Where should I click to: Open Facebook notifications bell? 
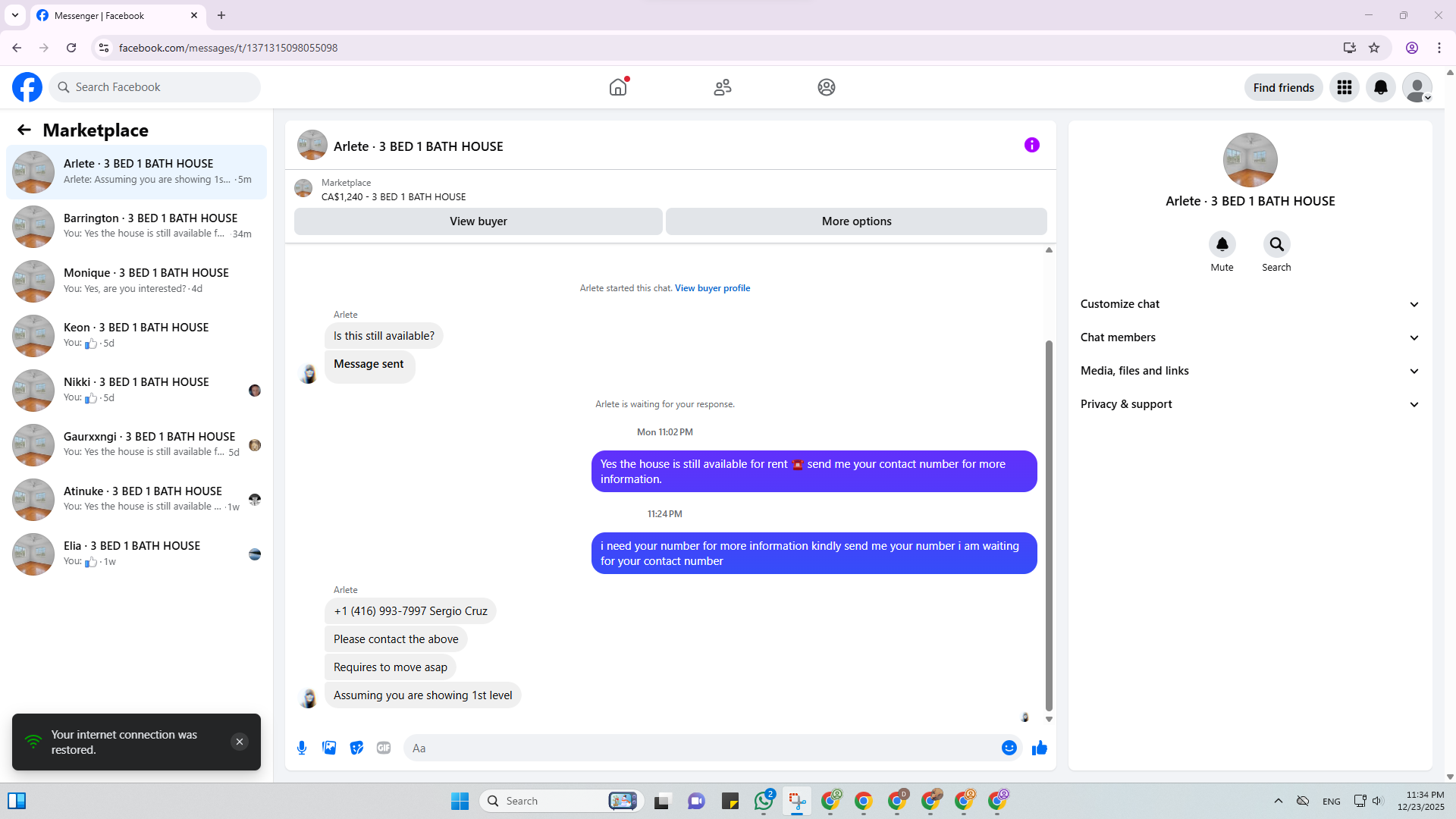tap(1380, 87)
